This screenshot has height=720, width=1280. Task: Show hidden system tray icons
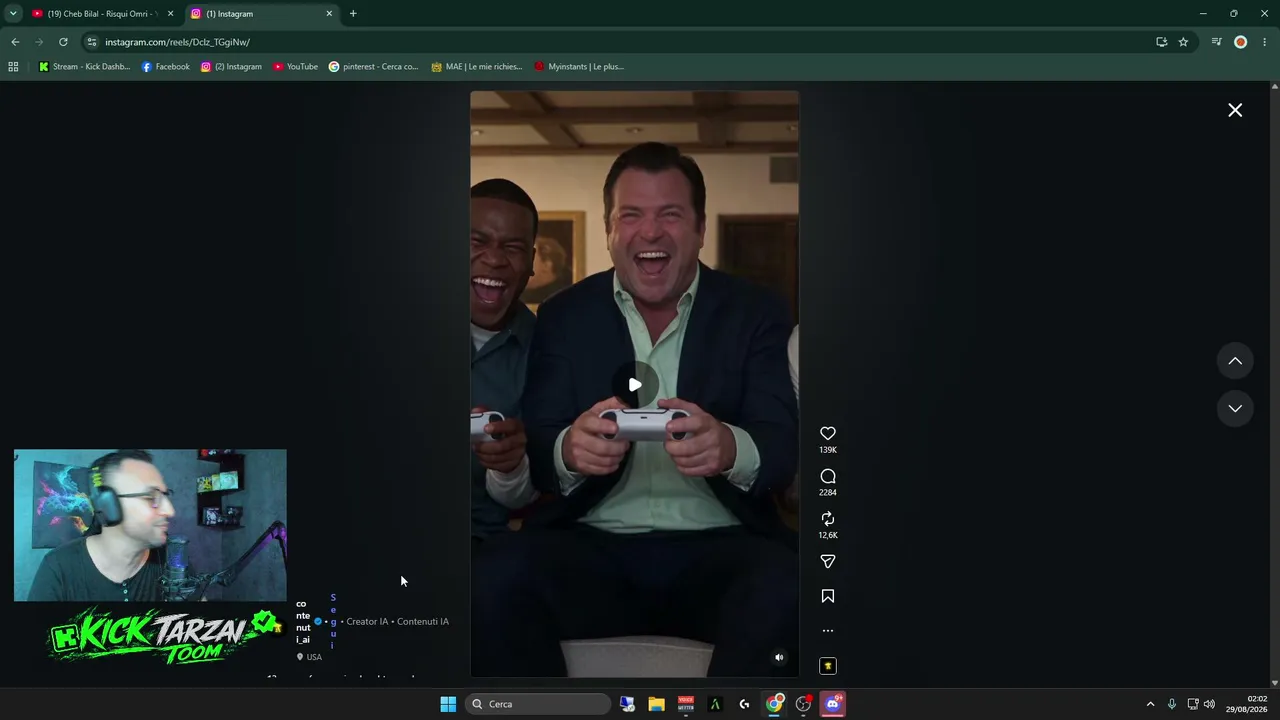click(1150, 704)
